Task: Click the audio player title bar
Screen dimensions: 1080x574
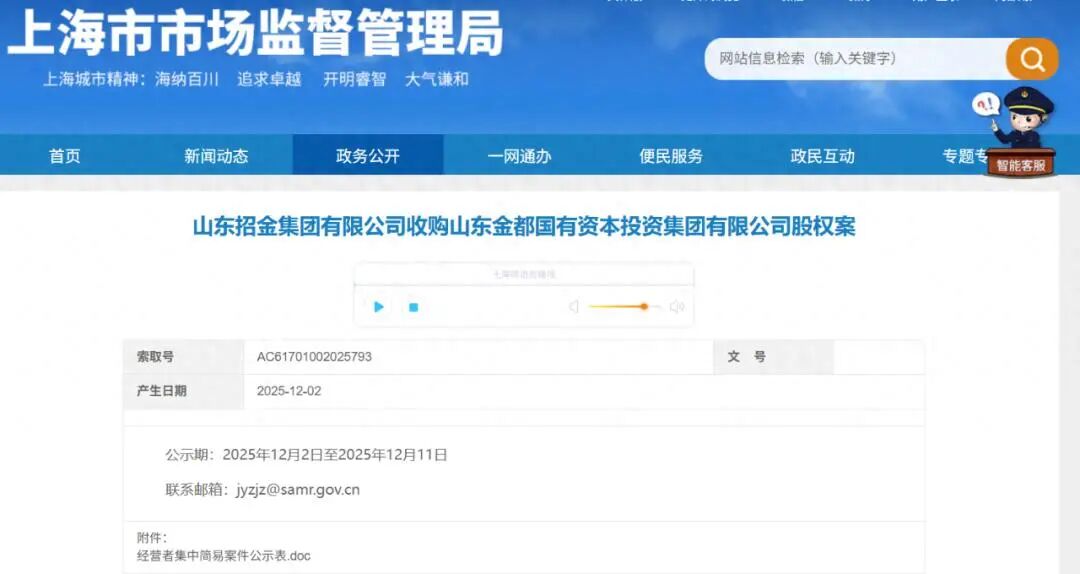Action: pos(524,274)
